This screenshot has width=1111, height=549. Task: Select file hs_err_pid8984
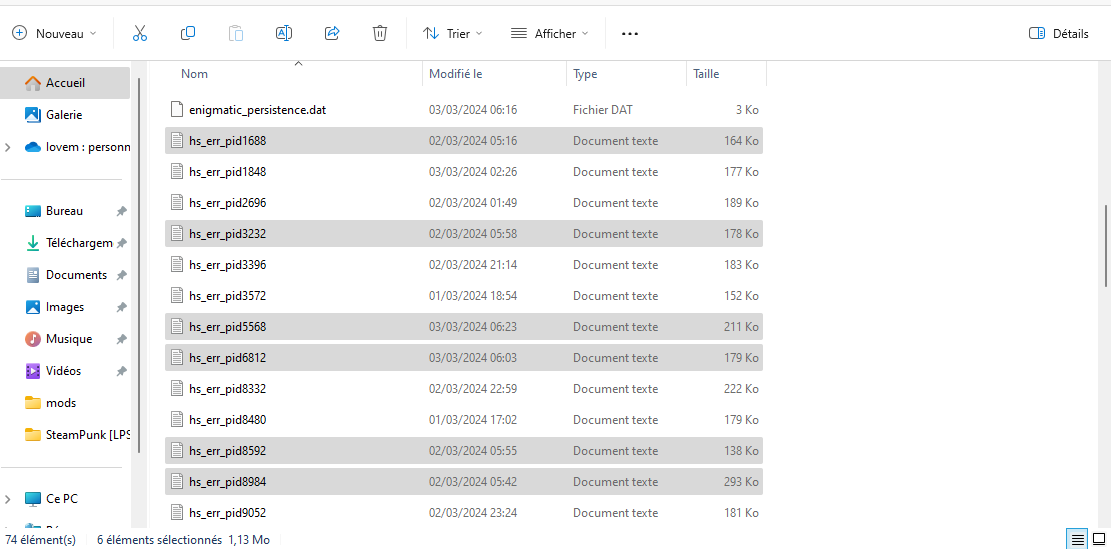click(464, 482)
